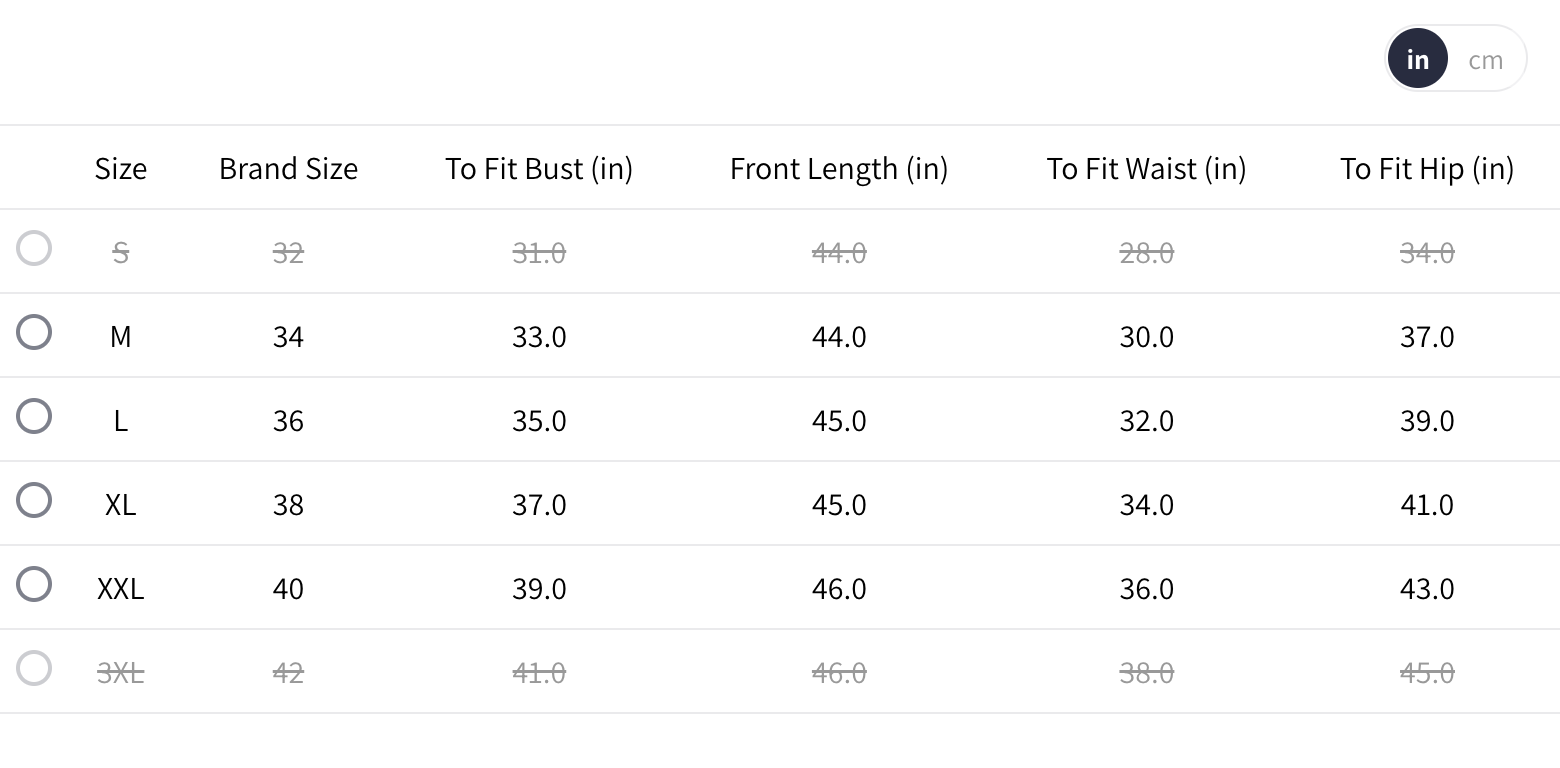Switch measurement units to cm
The height and width of the screenshot is (768, 1560).
(x=1485, y=60)
